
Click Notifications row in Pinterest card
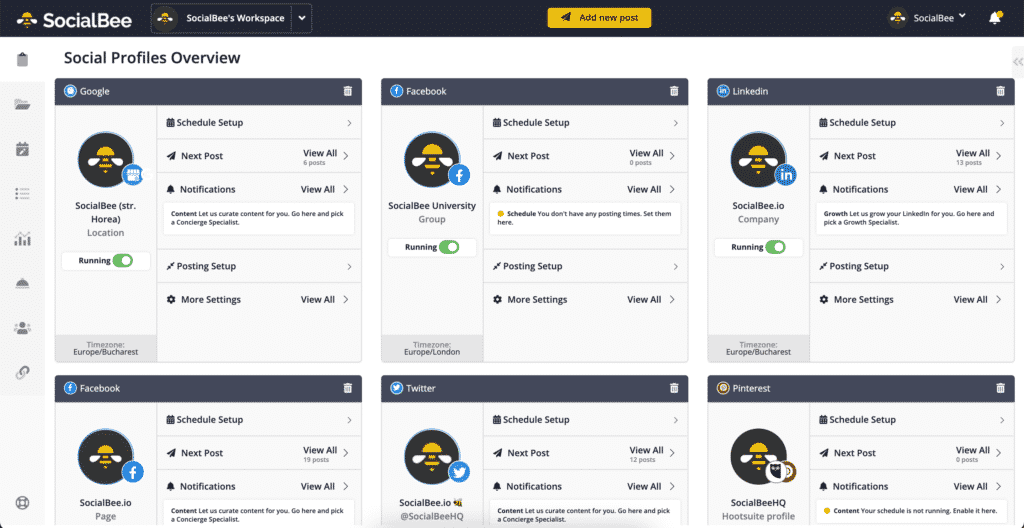pos(912,486)
